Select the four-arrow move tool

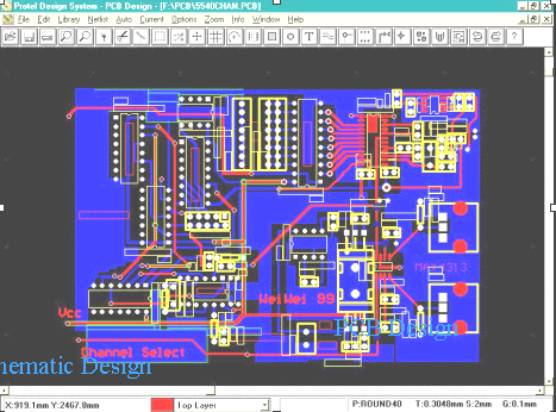tap(197, 37)
